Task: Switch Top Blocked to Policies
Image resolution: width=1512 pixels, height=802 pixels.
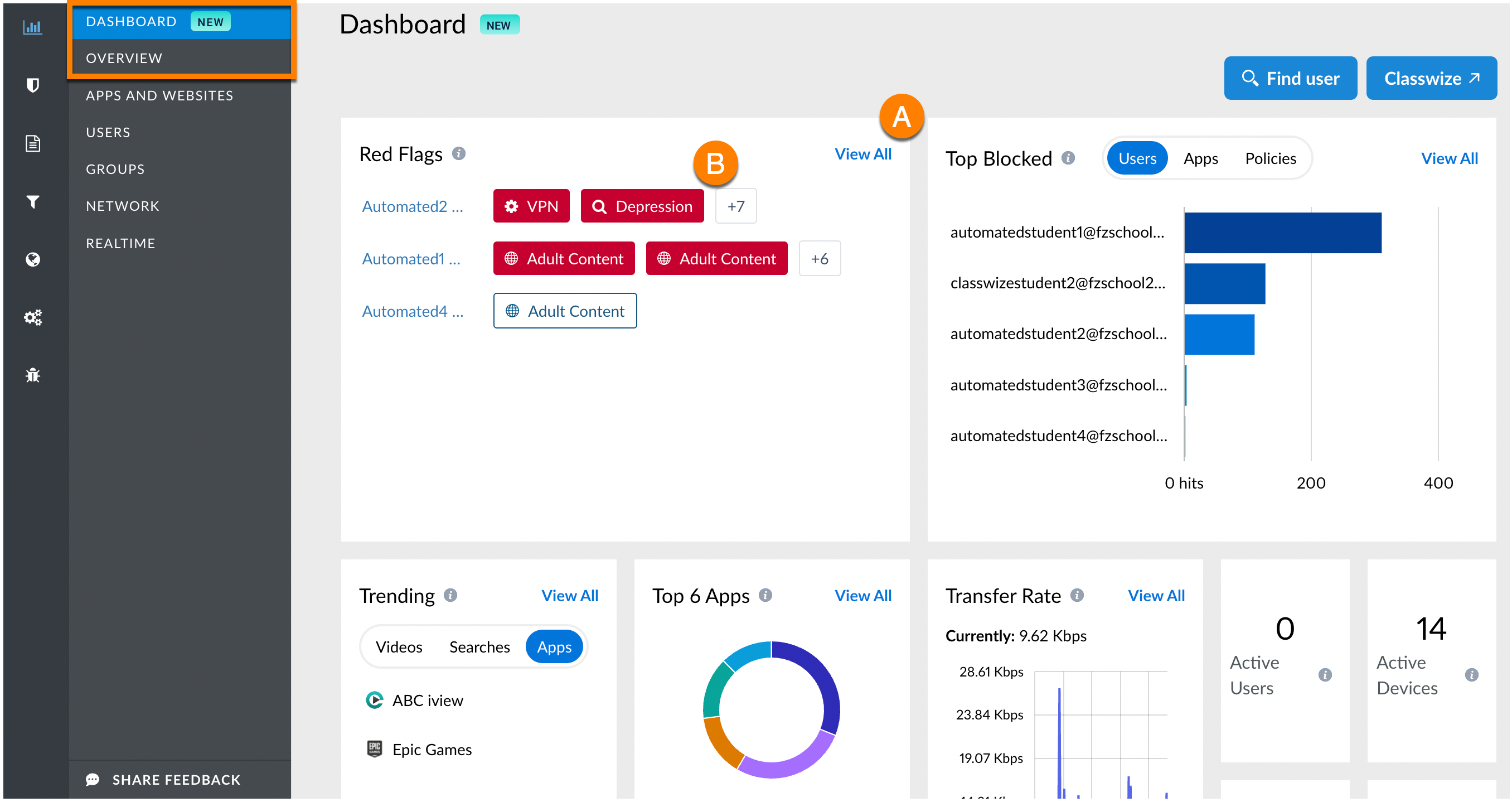Action: (x=1270, y=158)
